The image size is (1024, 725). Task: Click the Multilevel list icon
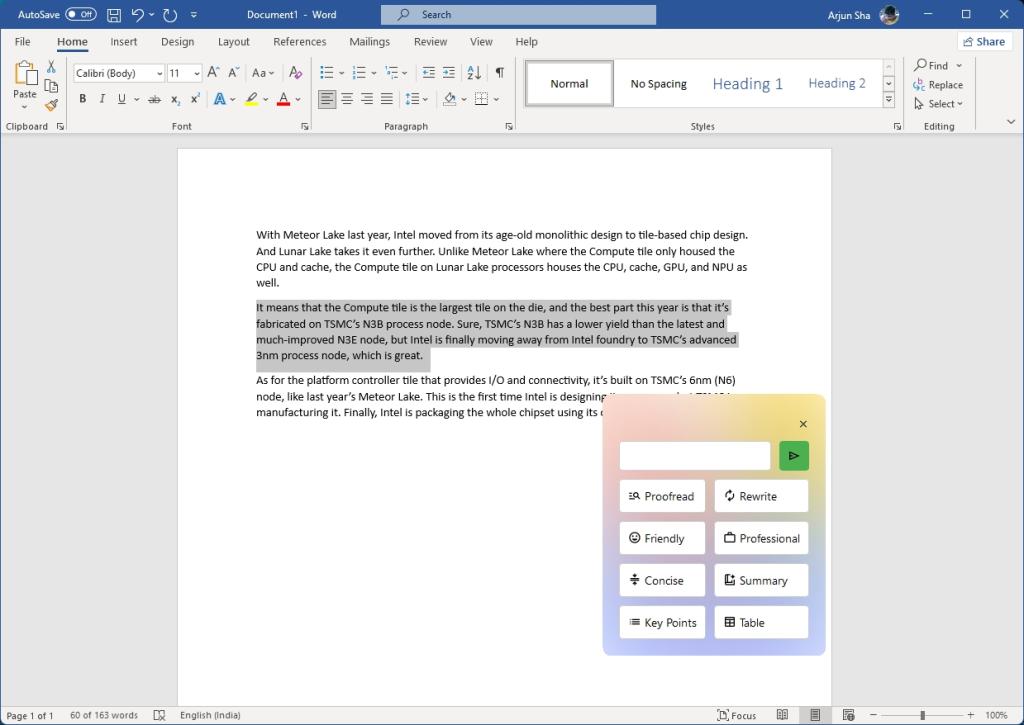click(392, 72)
